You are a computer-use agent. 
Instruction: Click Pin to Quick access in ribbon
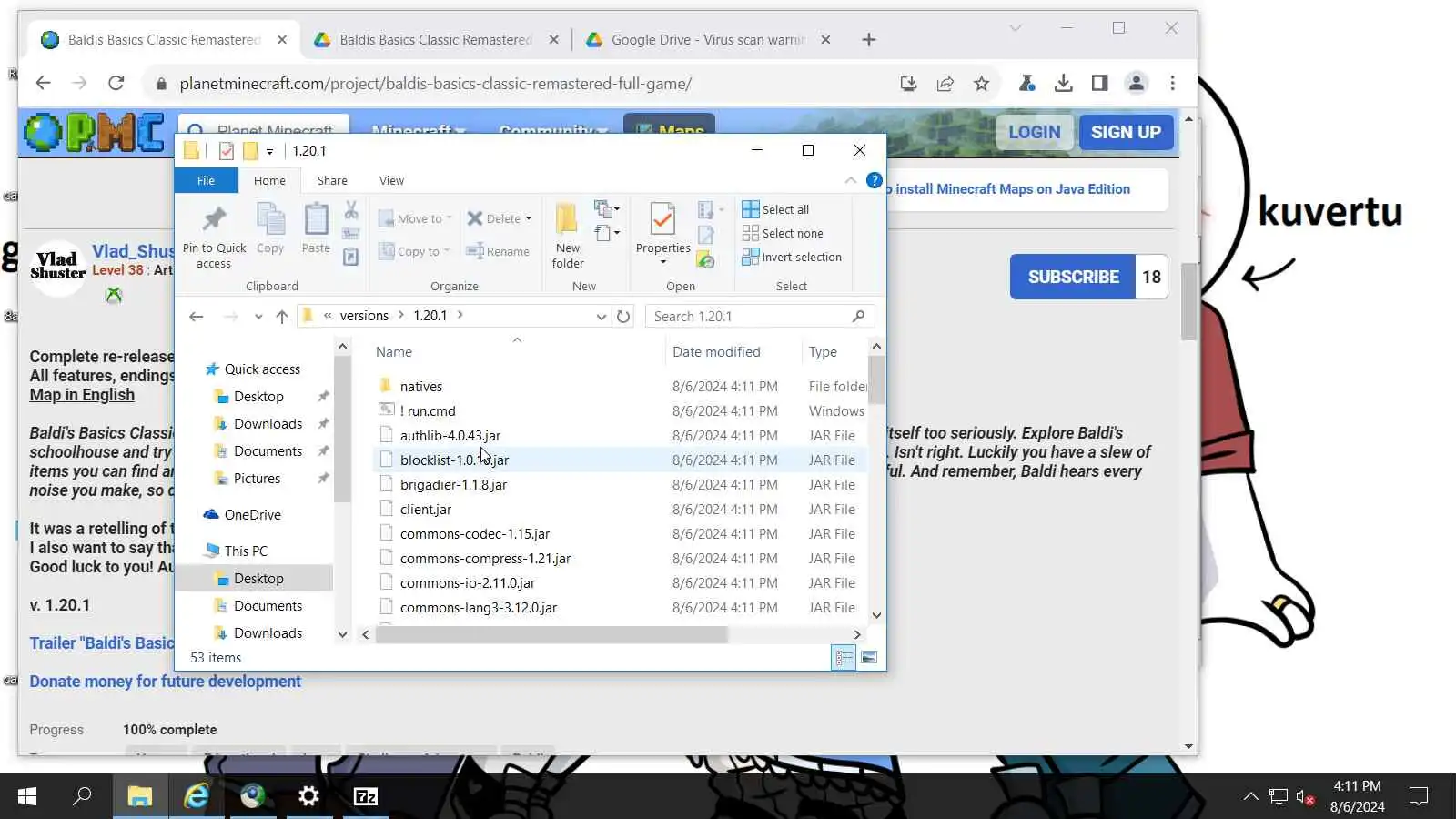[214, 238]
